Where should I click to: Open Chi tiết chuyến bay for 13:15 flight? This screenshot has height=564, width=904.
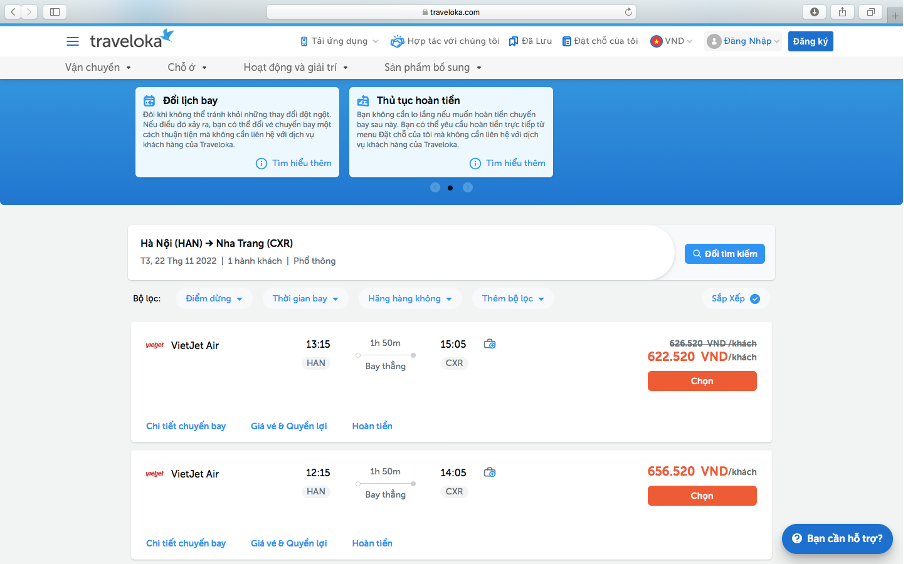click(x=186, y=426)
